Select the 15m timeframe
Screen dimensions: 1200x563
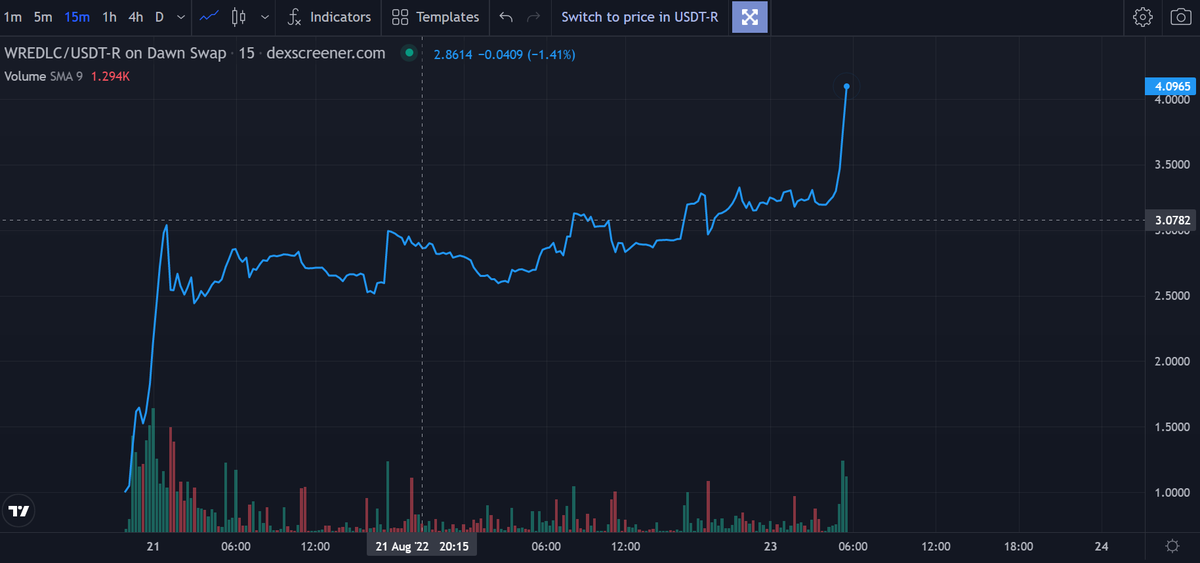77,17
